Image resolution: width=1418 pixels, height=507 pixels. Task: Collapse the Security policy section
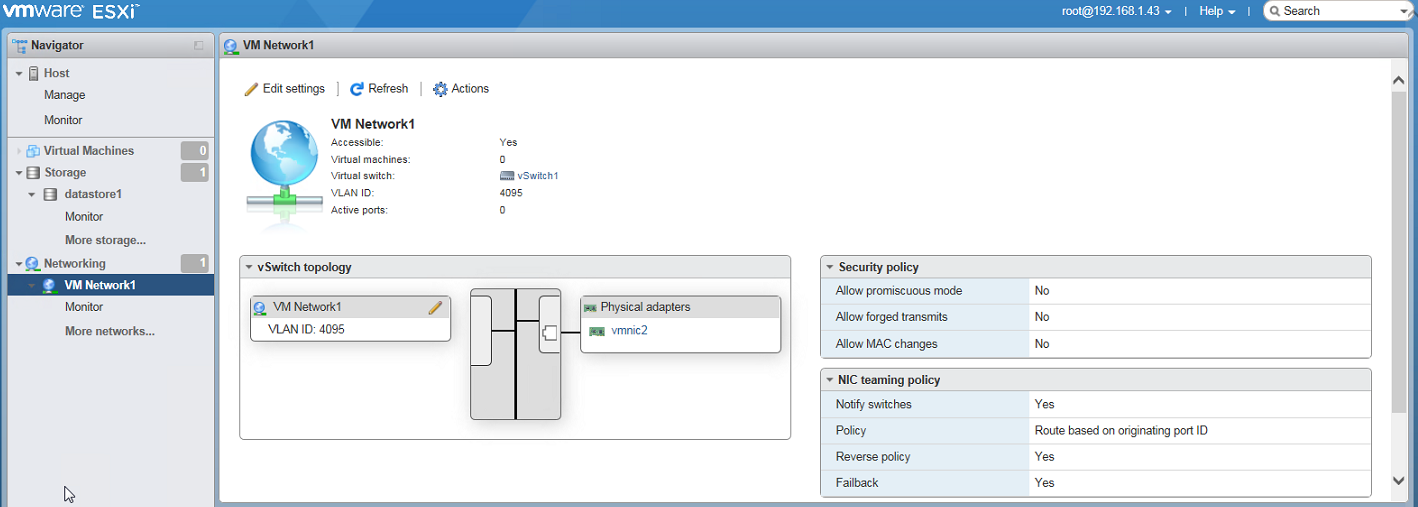tap(830, 268)
